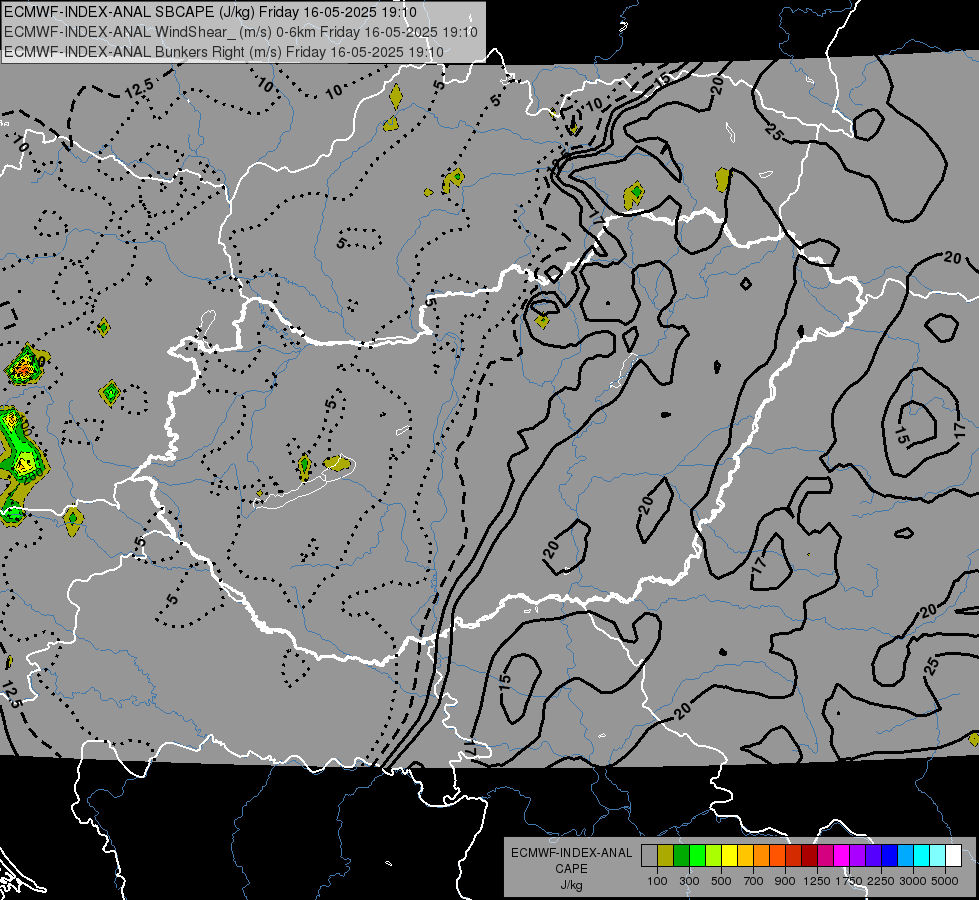Screen dimensions: 979x900
Task: Click the 3000 legend tick label
Action: 912,881
